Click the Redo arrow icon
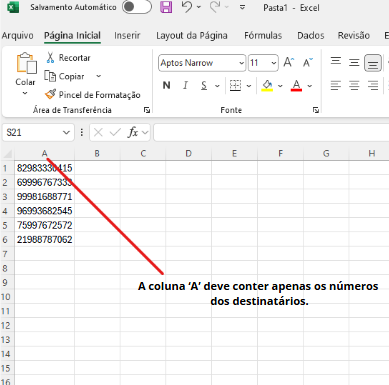 [215, 7]
